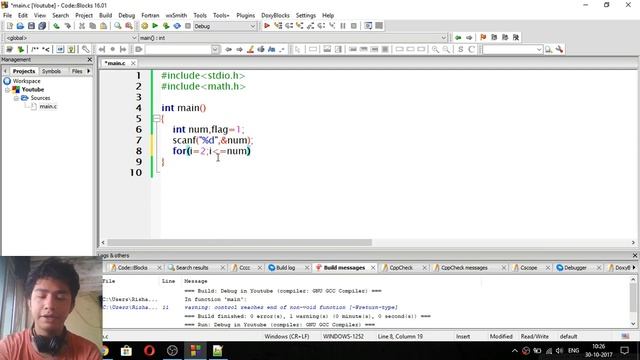Select main.c in the project tree
640x360 pixels.
(x=48, y=107)
